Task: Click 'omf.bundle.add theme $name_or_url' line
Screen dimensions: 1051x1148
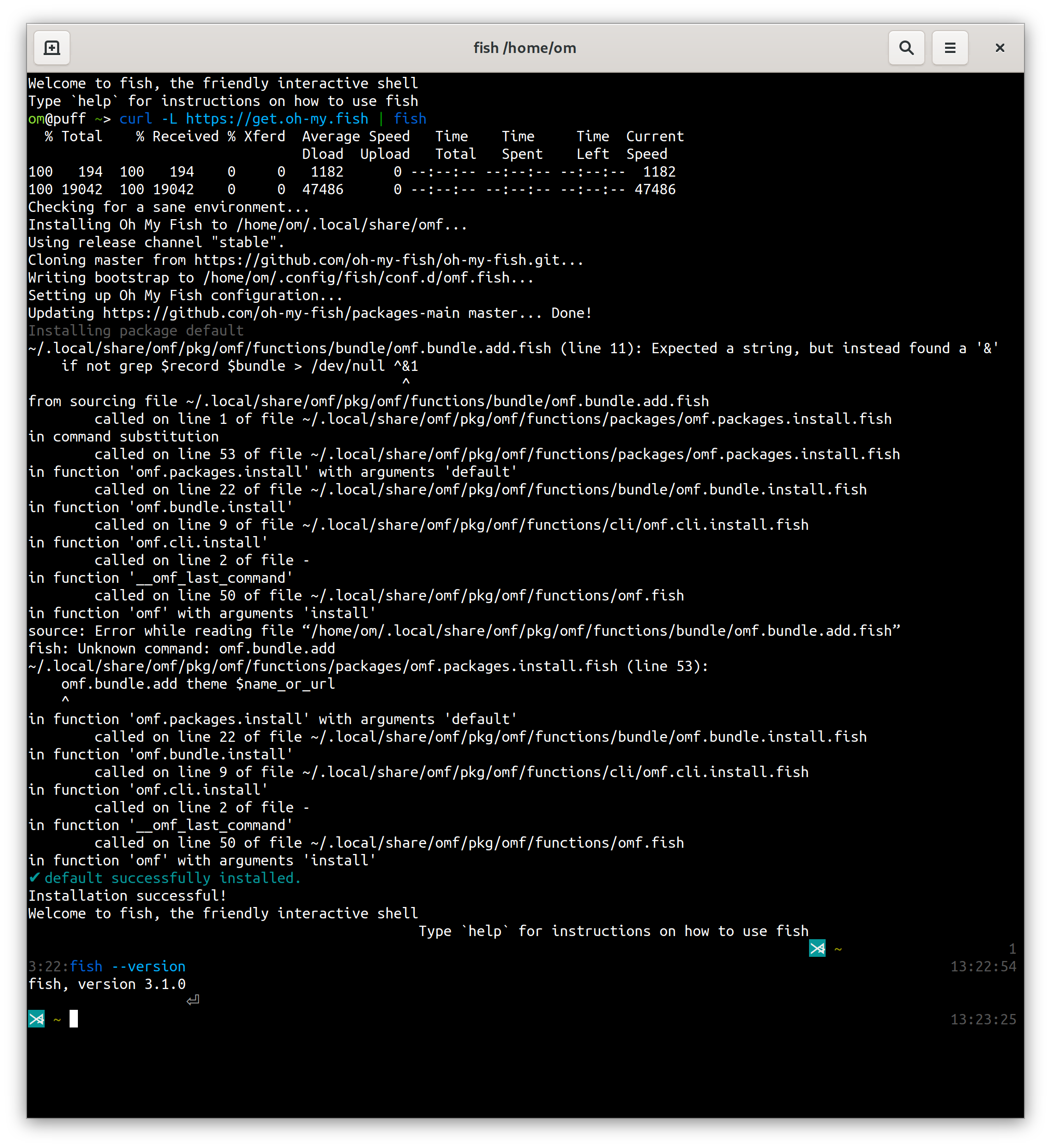Action: [198, 683]
